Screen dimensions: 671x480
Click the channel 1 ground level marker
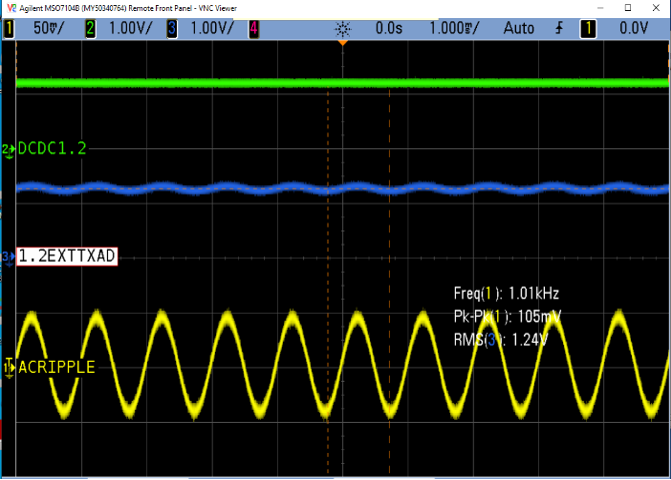tap(9, 367)
